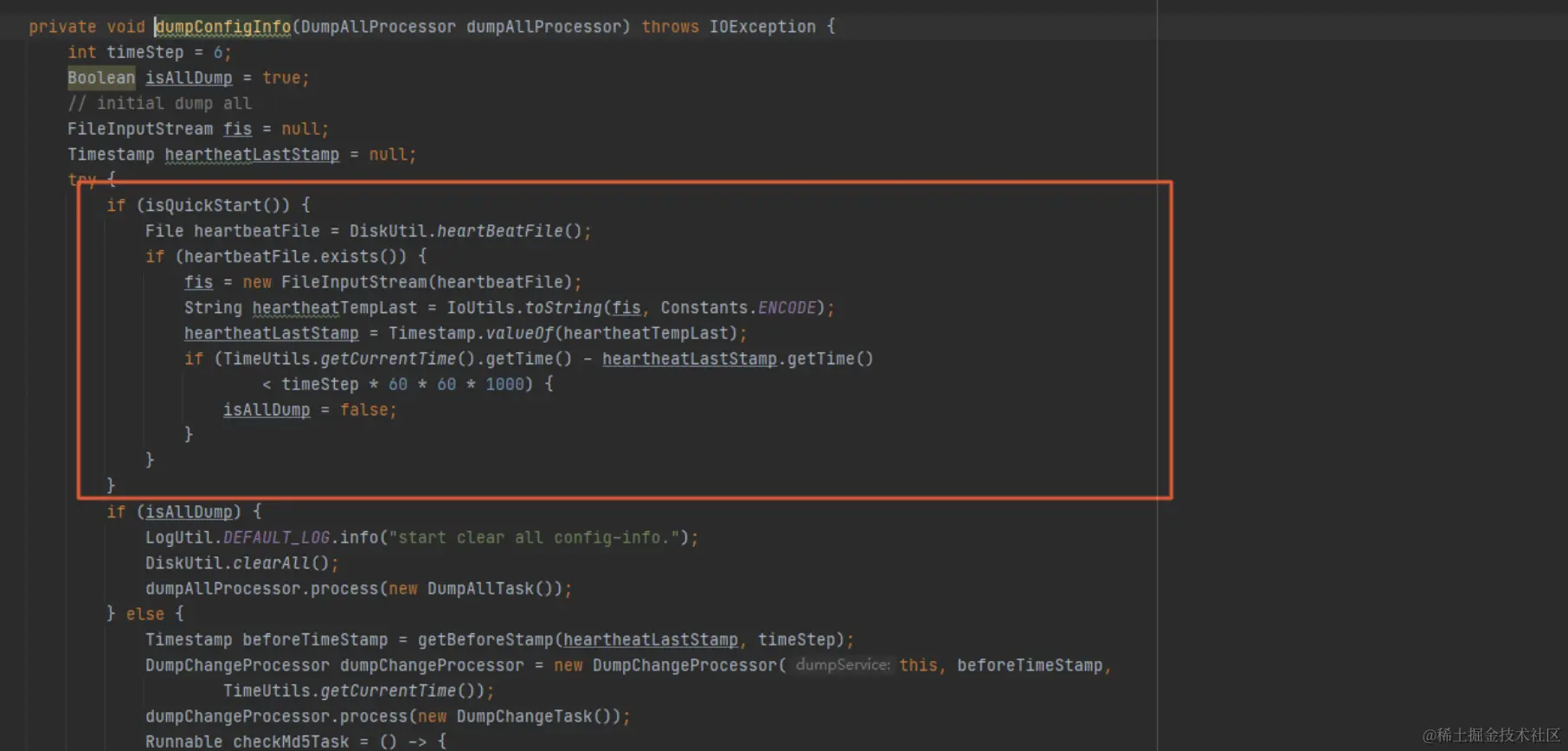Click the 'int' keyword before timeStep
The image size is (1568, 751).
(82, 52)
